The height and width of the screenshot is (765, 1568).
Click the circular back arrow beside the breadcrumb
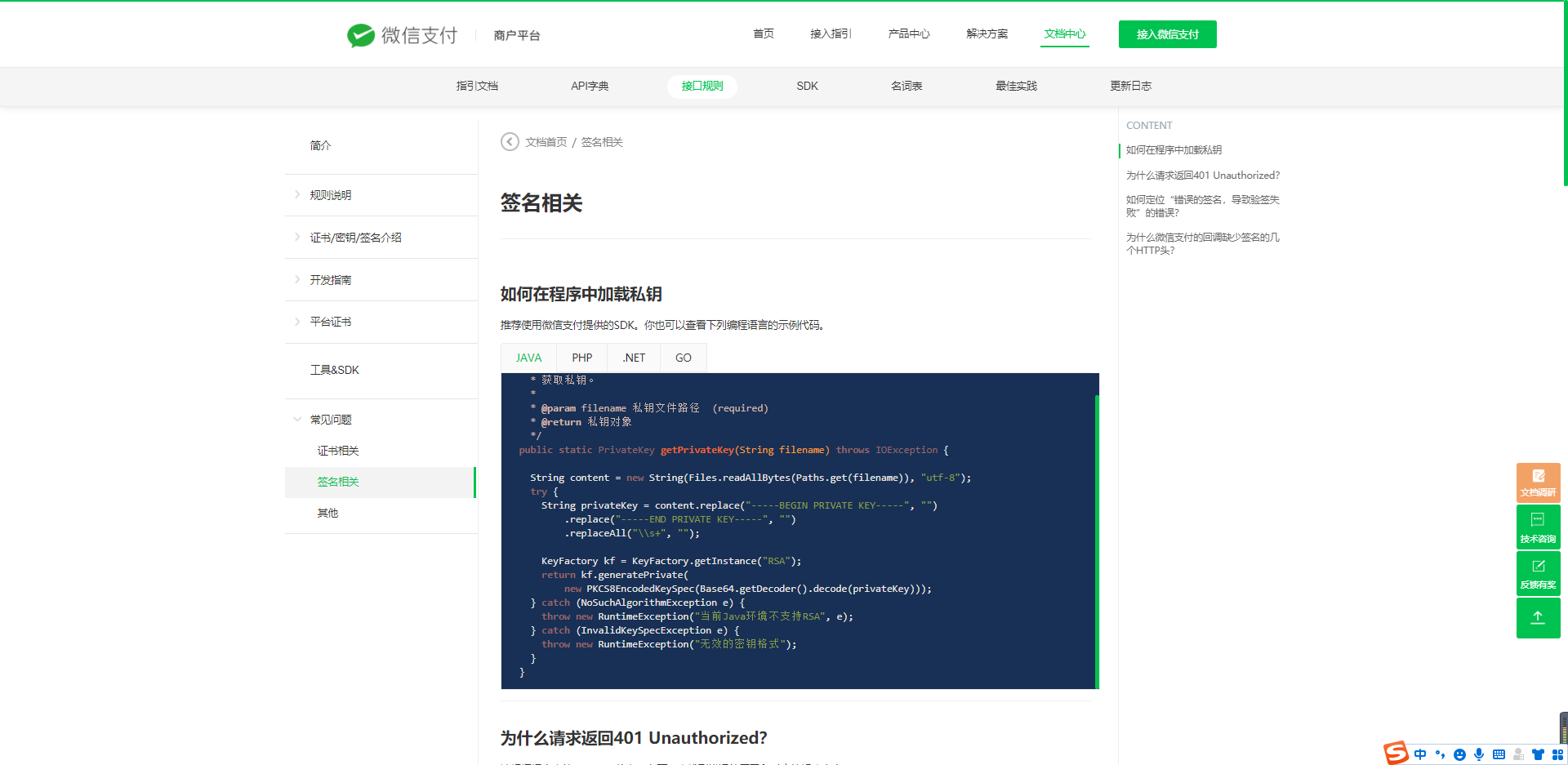click(x=509, y=141)
